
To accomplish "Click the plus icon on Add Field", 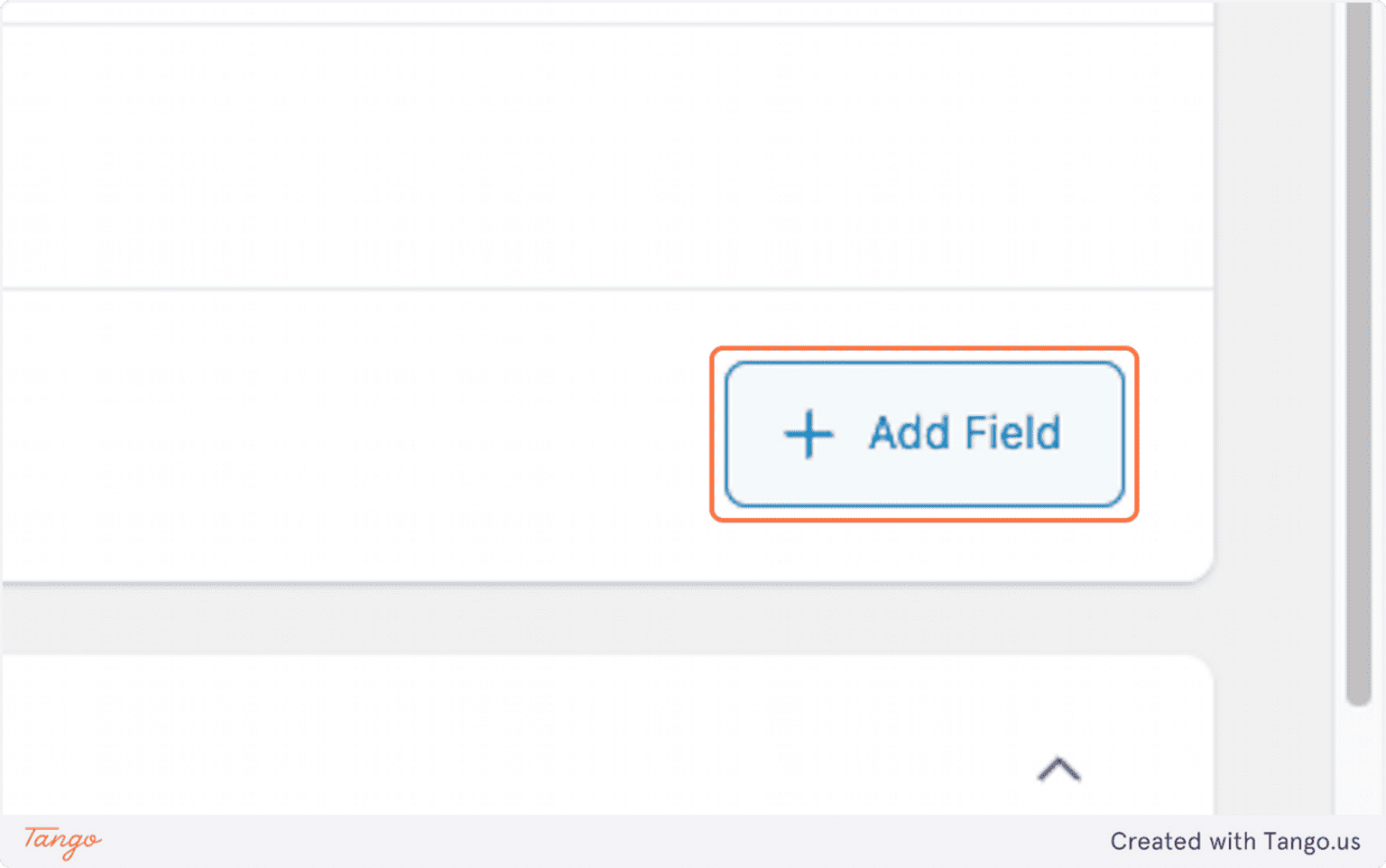I will pyautogui.click(x=808, y=434).
